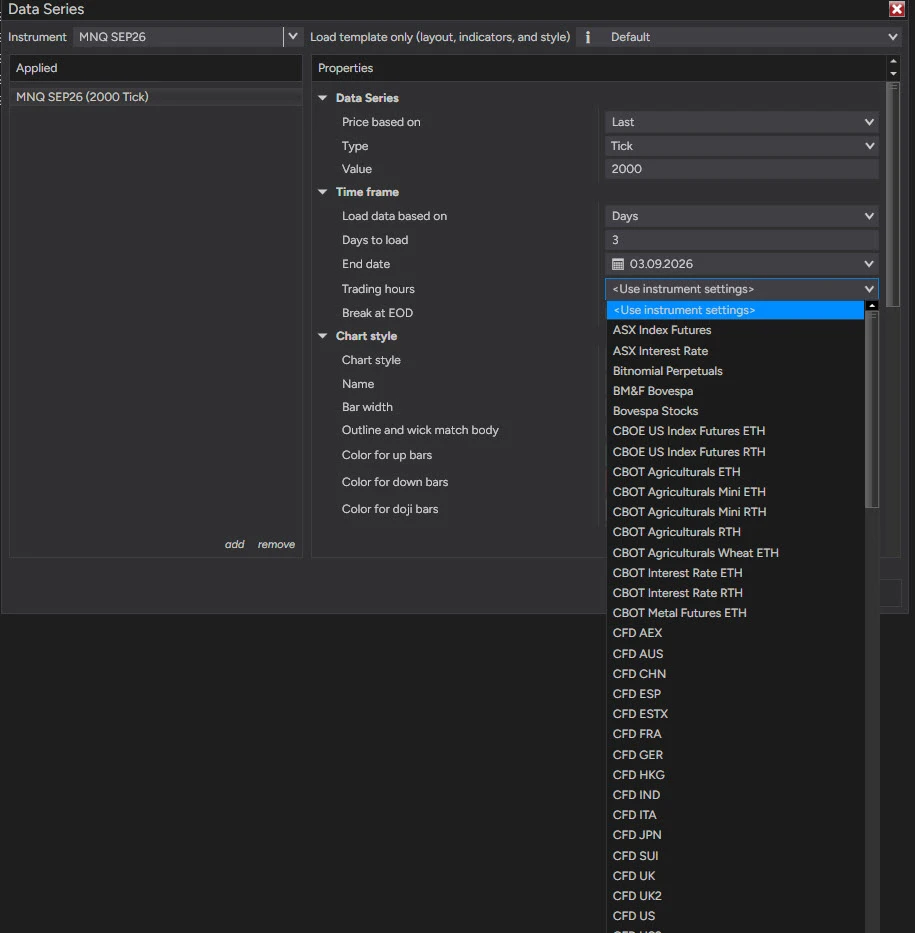Viewport: 915px width, 933px height.
Task: Select CFD GER option
Action: (x=735, y=755)
